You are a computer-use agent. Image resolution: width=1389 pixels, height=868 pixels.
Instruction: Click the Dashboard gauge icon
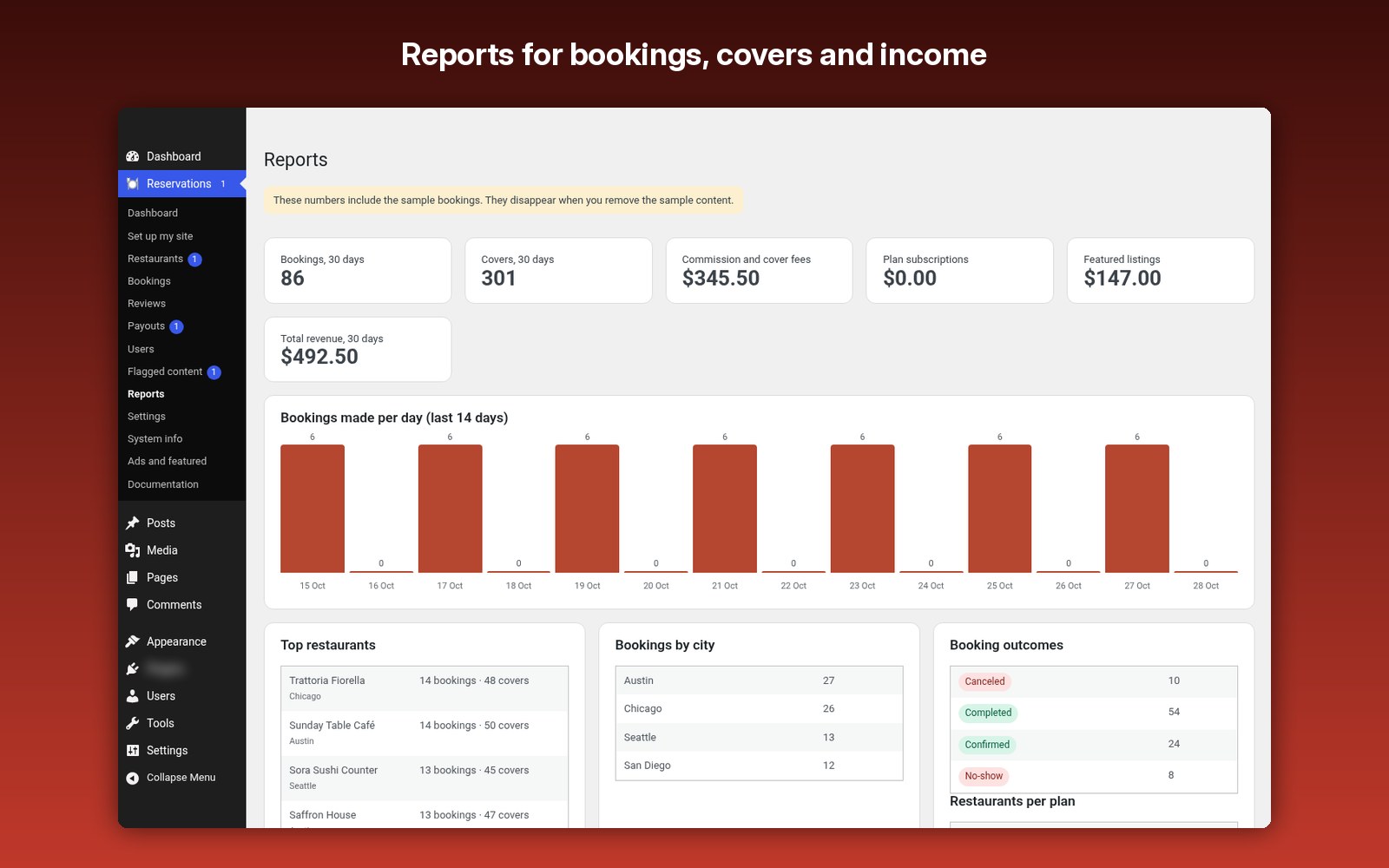coord(133,156)
